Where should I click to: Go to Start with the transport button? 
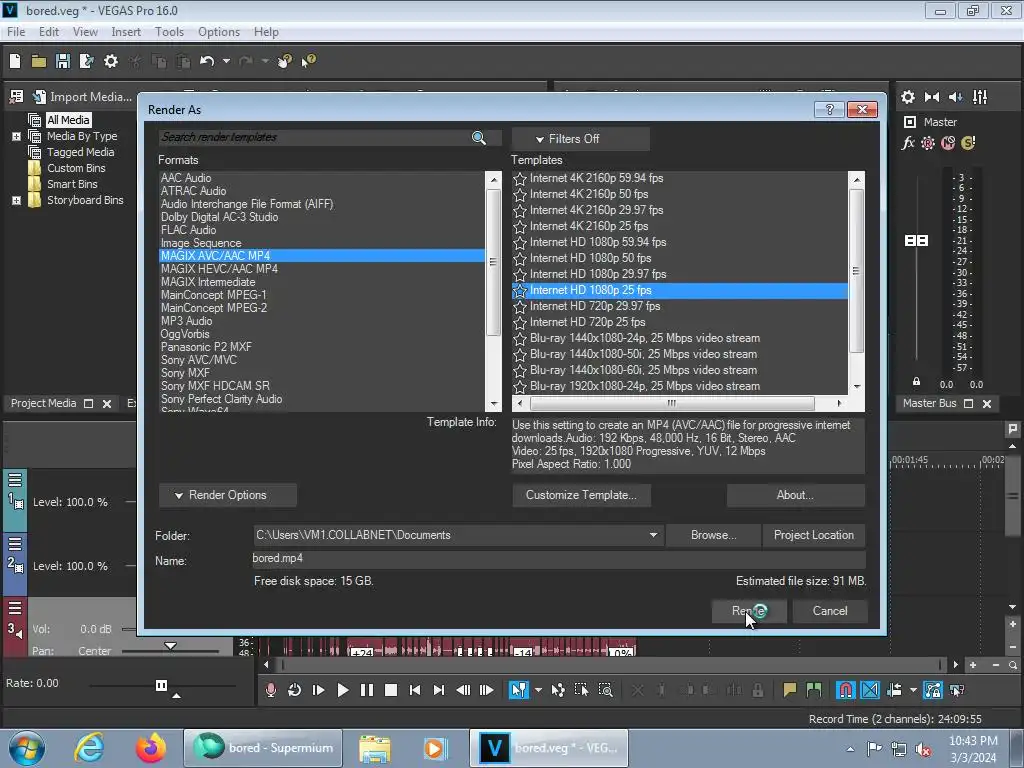pos(415,690)
